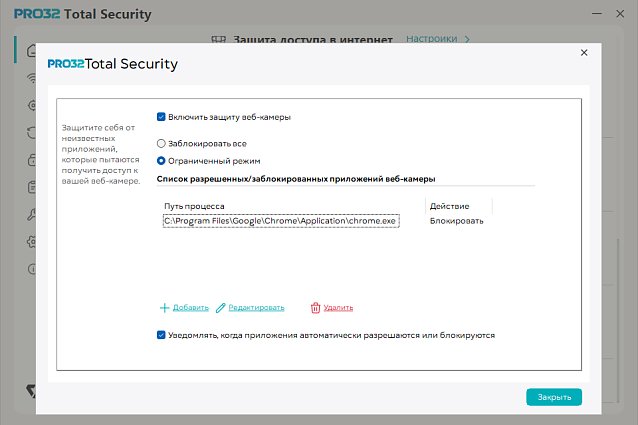Close the dialog with the X icon
This screenshot has height=425, width=638.
584,52
